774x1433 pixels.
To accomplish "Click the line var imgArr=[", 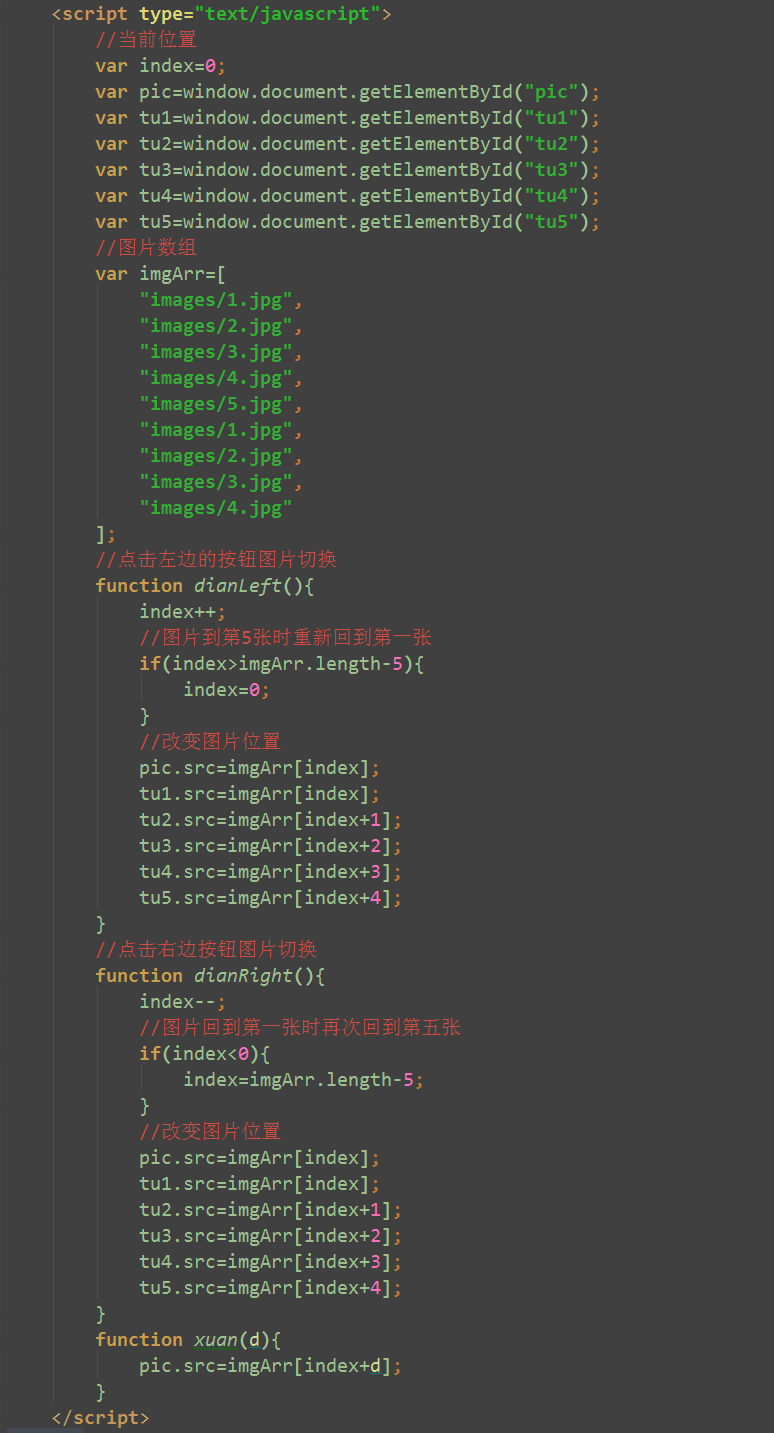I will (161, 274).
